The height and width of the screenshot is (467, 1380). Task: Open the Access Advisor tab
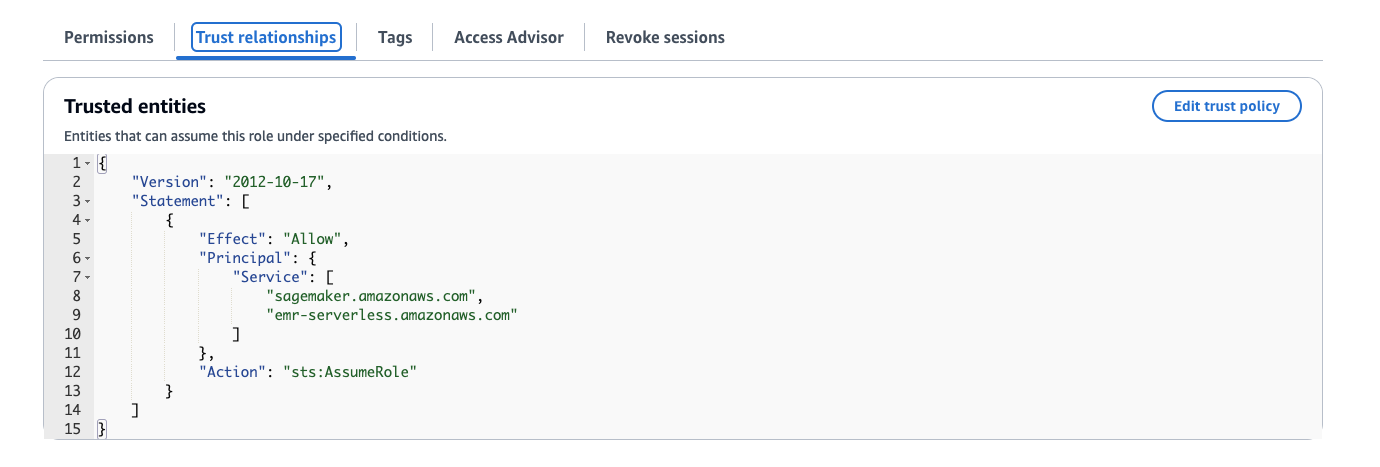click(x=508, y=37)
